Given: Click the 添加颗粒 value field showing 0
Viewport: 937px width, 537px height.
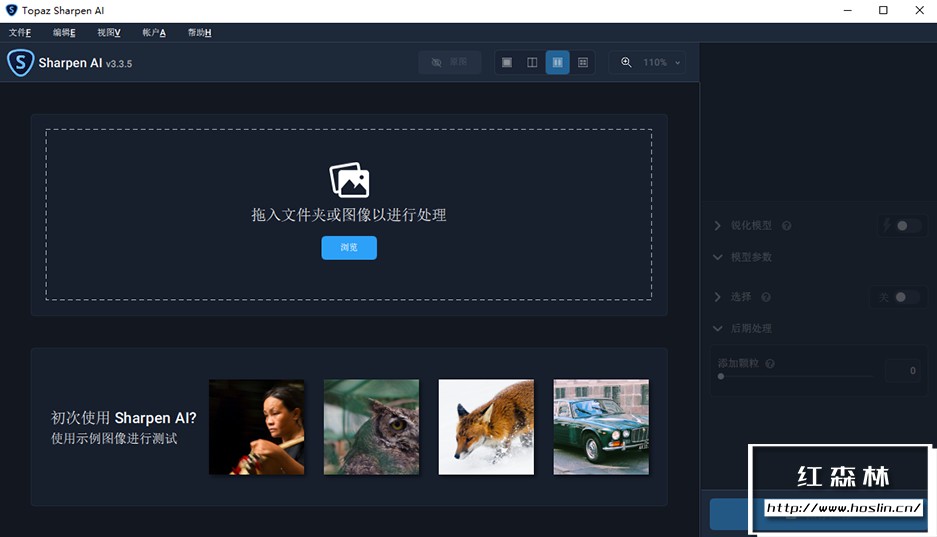Looking at the screenshot, I should point(902,370).
